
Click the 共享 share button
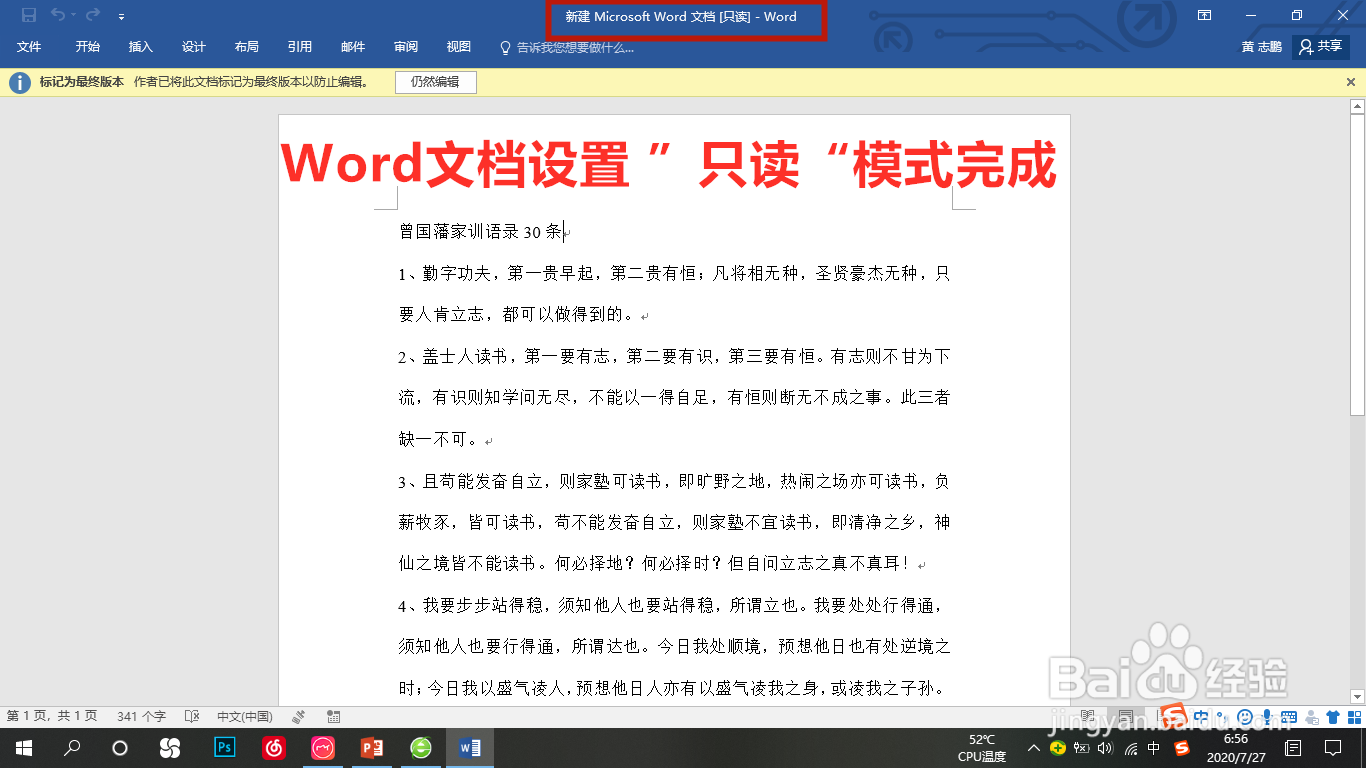click(1321, 47)
